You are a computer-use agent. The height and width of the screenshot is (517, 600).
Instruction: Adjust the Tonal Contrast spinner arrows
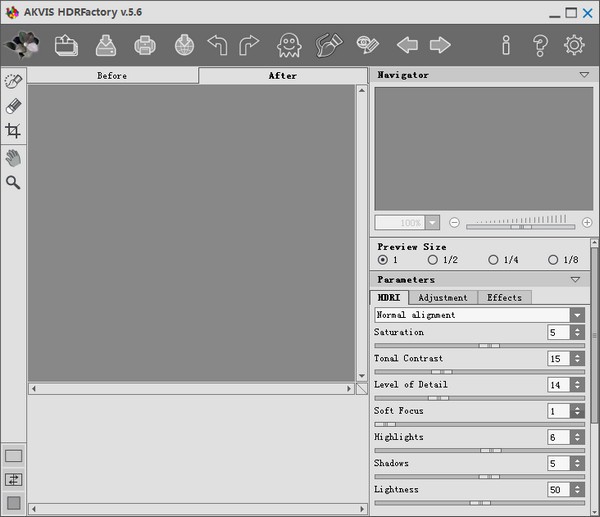(x=577, y=359)
